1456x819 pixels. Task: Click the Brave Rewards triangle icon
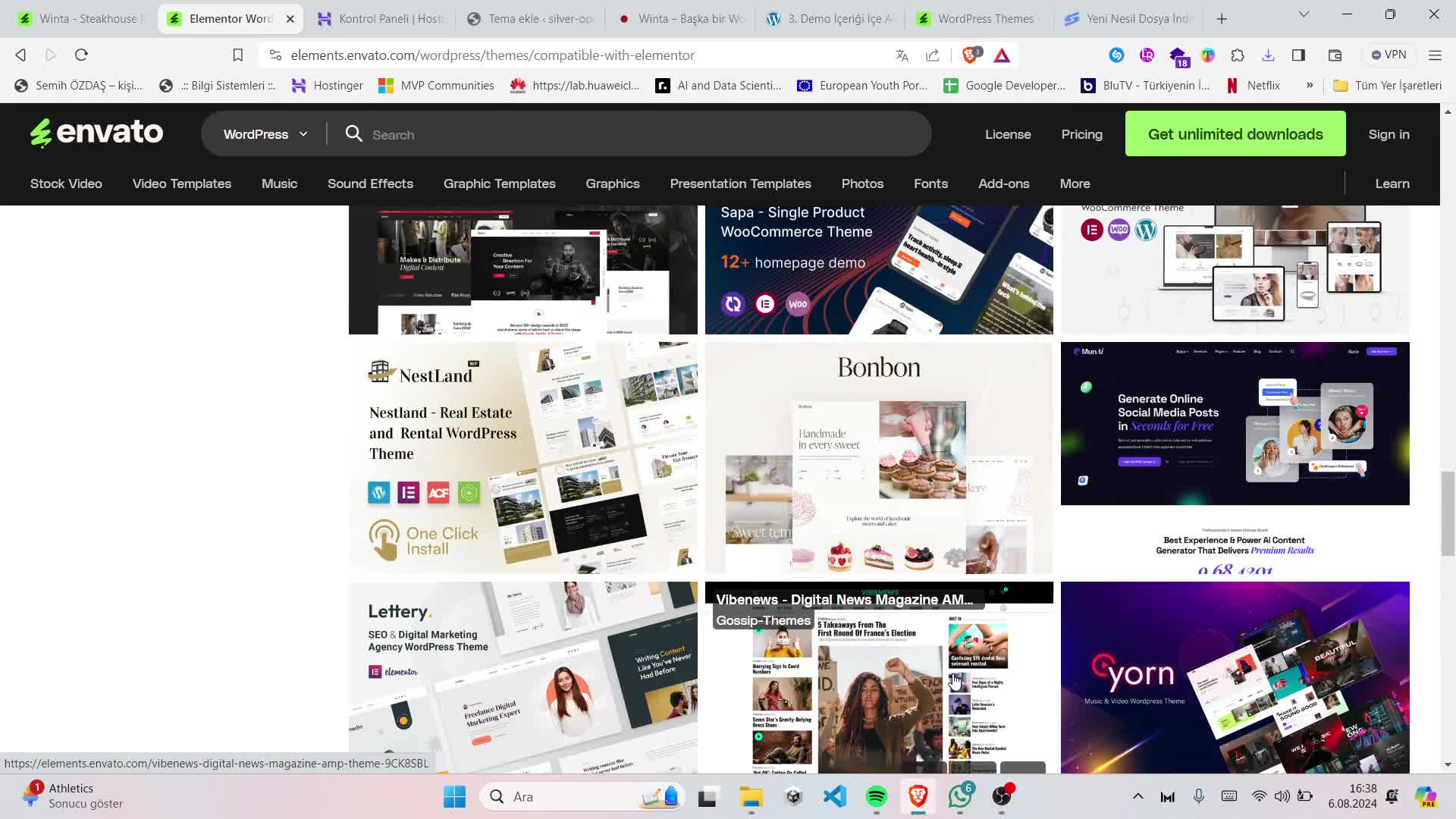pos(1002,55)
